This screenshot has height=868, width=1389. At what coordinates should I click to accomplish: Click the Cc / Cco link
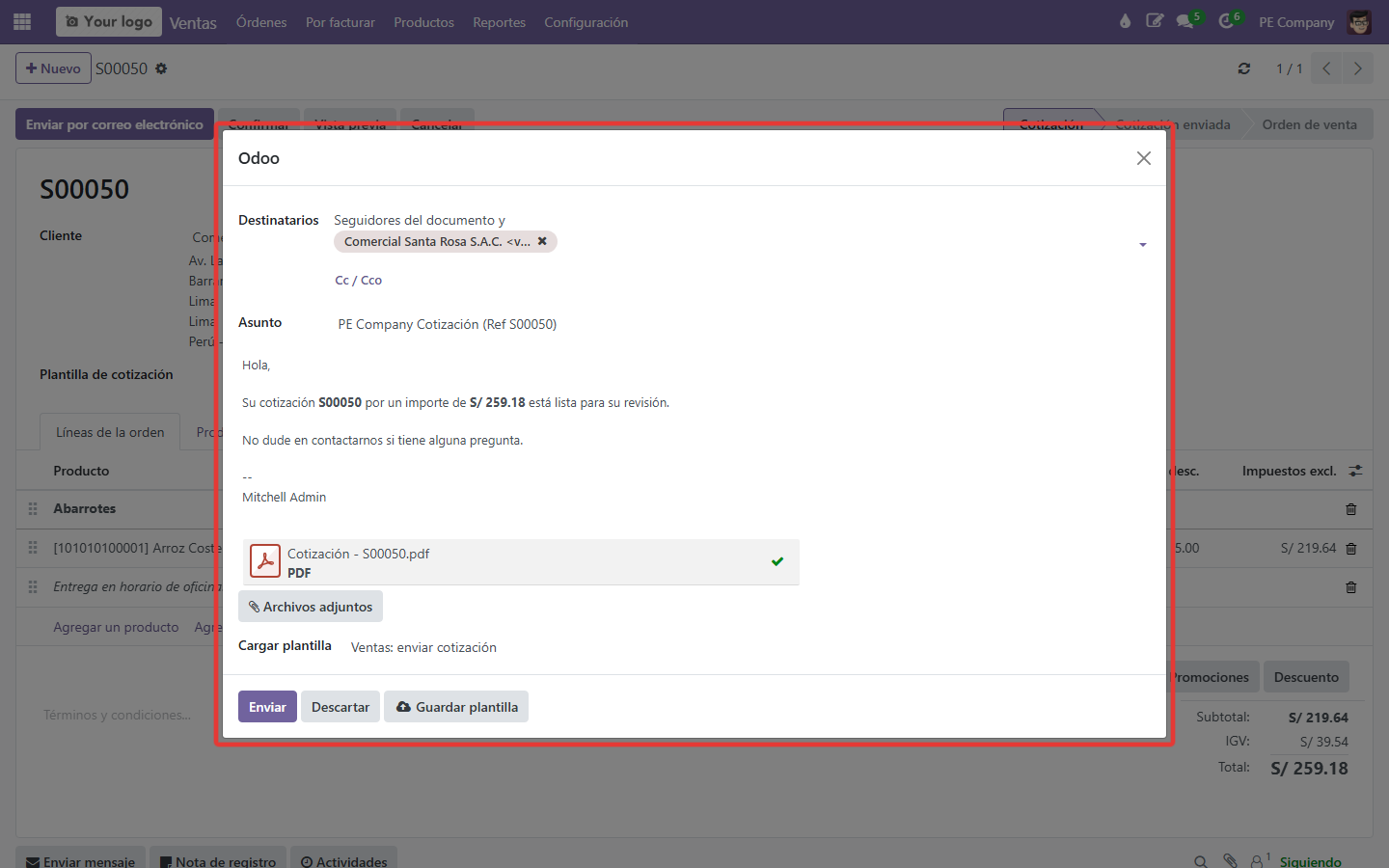(x=358, y=281)
